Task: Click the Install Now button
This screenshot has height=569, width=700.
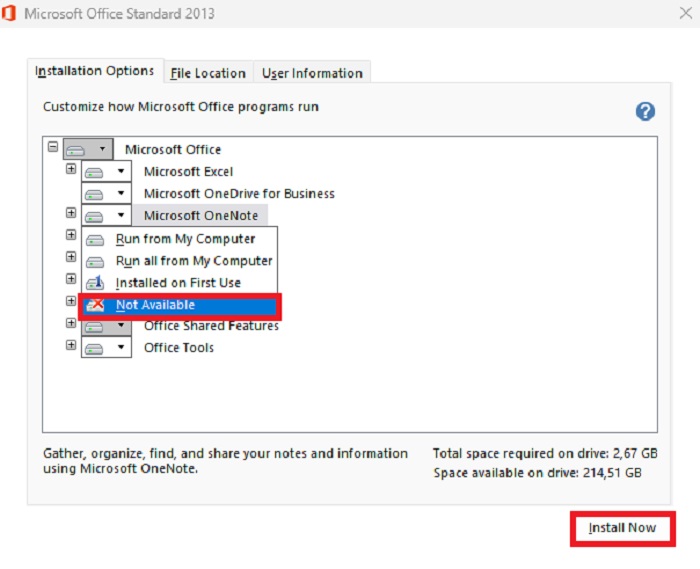Action: [623, 528]
